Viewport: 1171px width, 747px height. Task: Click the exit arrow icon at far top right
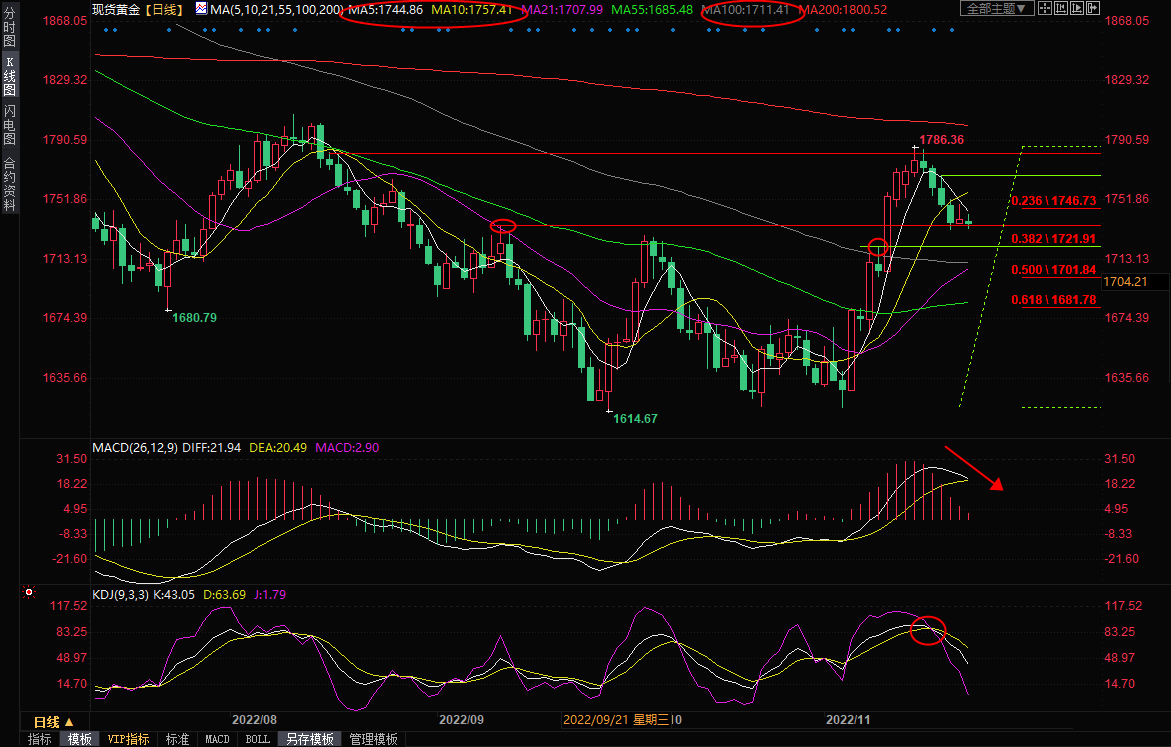pyautogui.click(x=1093, y=8)
